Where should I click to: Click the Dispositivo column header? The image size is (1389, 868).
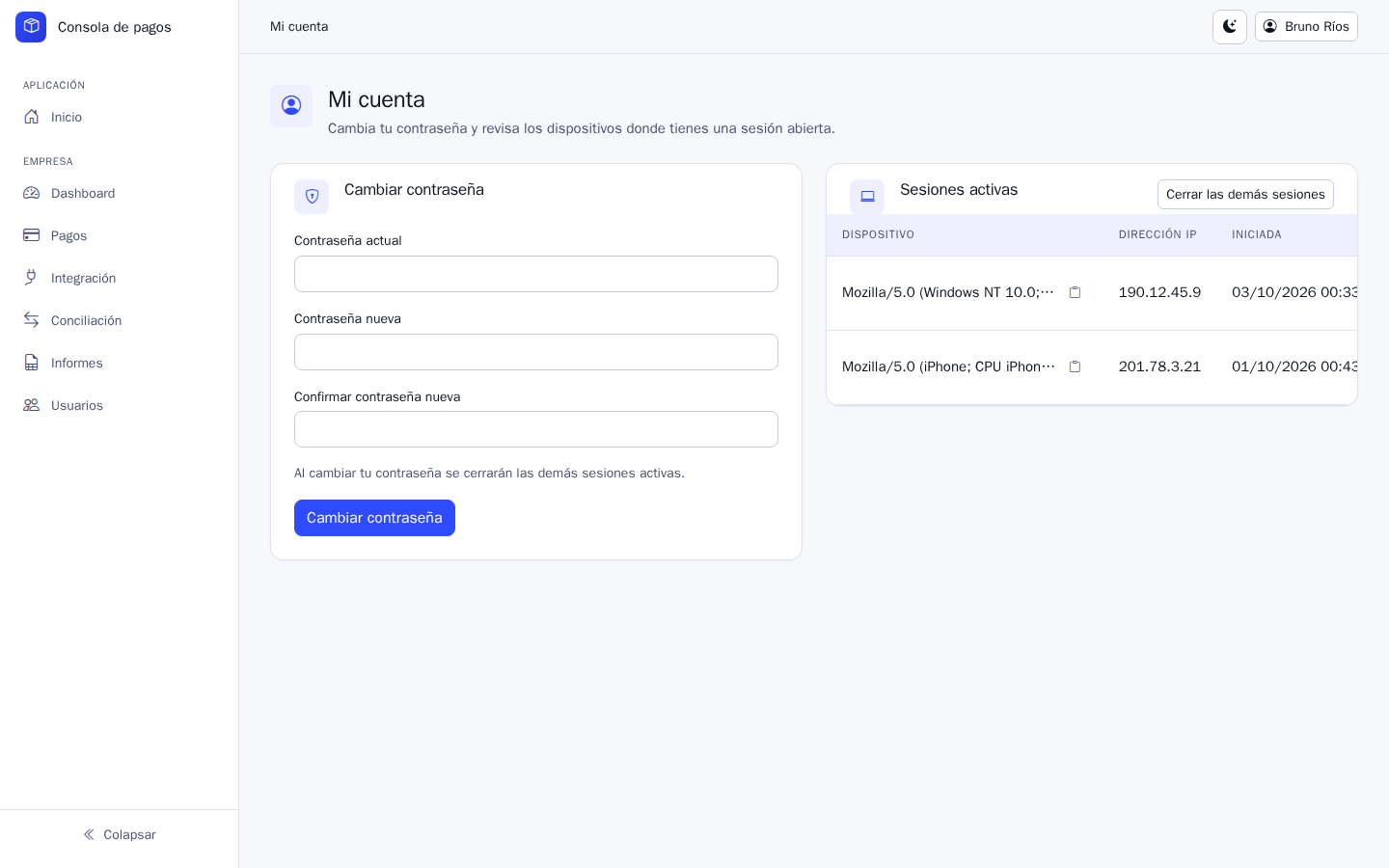tap(878, 234)
